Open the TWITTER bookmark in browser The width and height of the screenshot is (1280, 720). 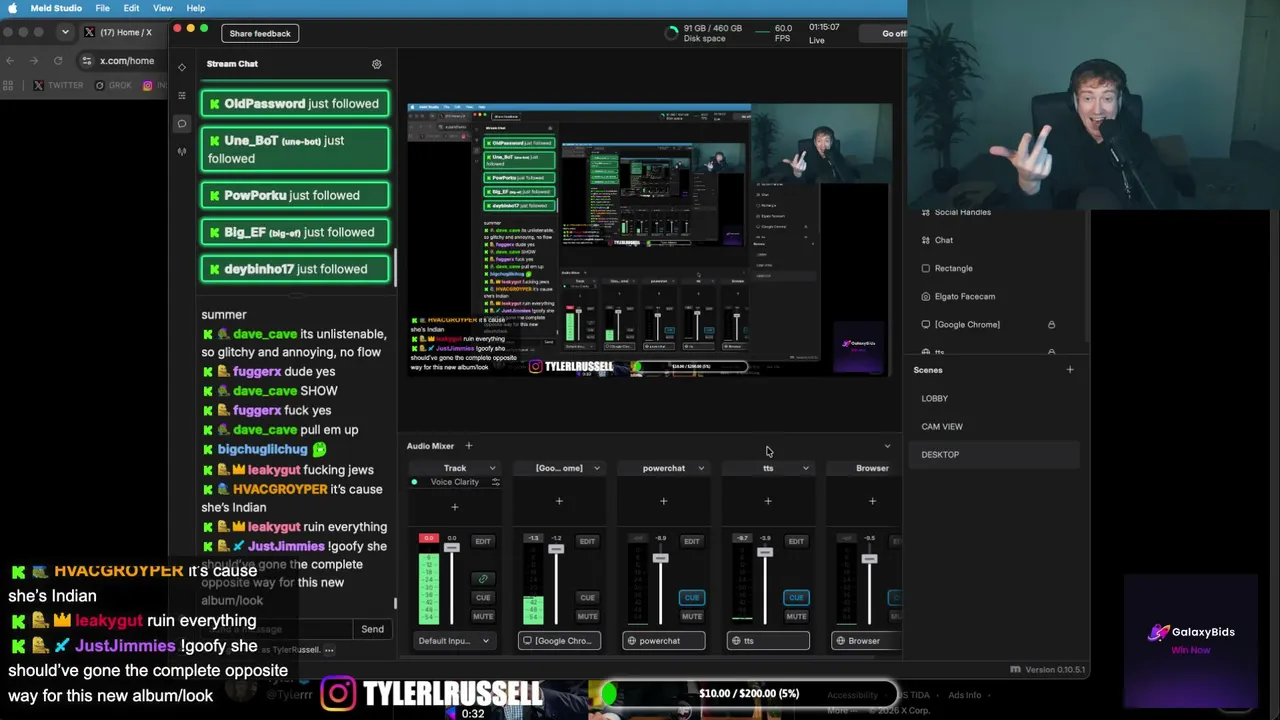(59, 86)
